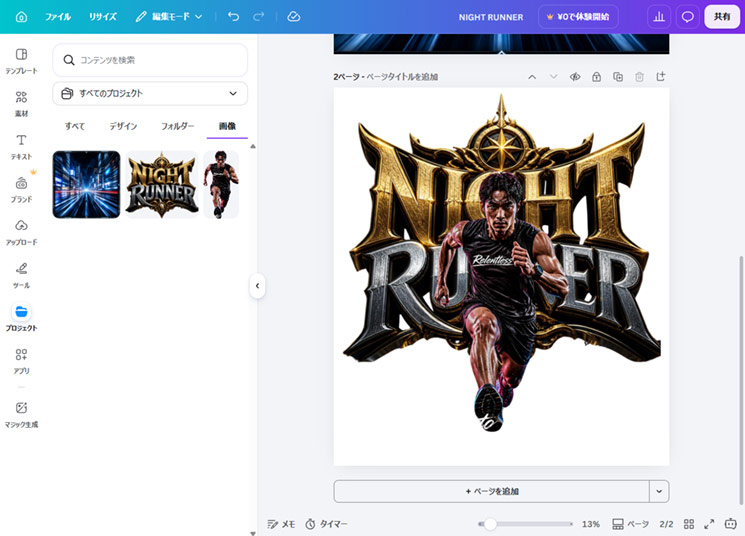Open the assistant robot icon
This screenshot has height=536, width=745.
pos(731,524)
